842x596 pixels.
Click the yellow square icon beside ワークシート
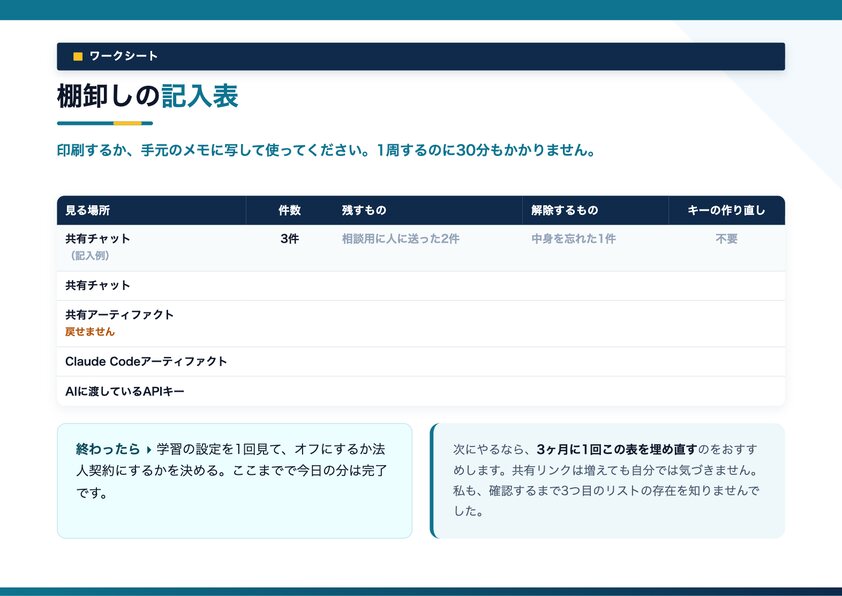[78, 56]
